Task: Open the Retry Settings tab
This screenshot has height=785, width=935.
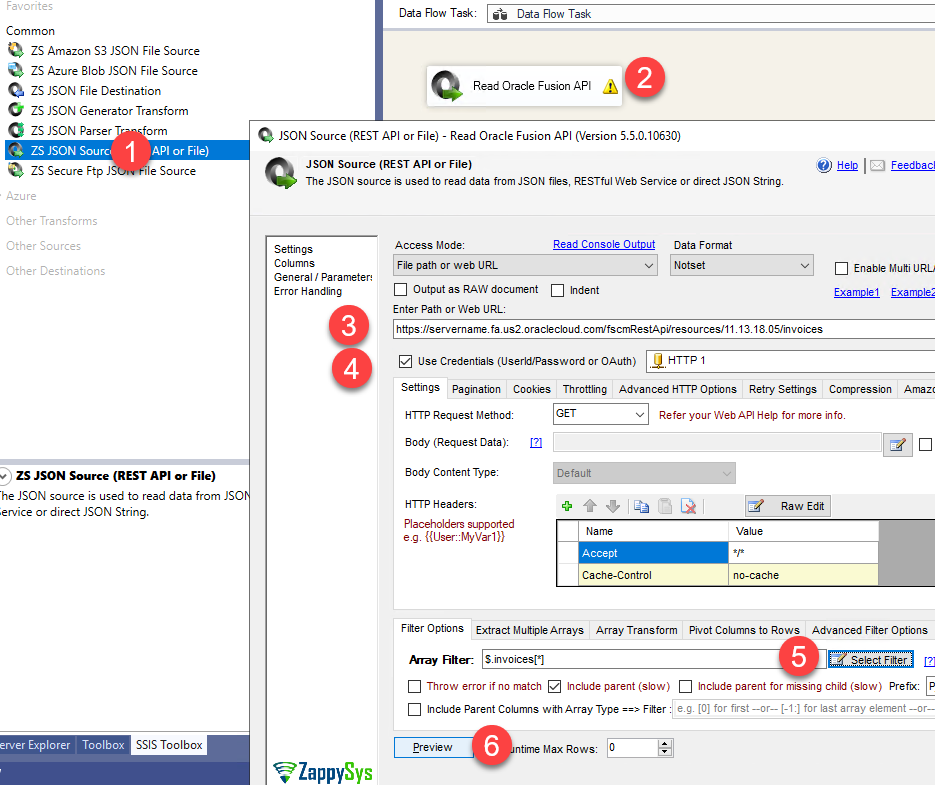Action: tap(782, 389)
